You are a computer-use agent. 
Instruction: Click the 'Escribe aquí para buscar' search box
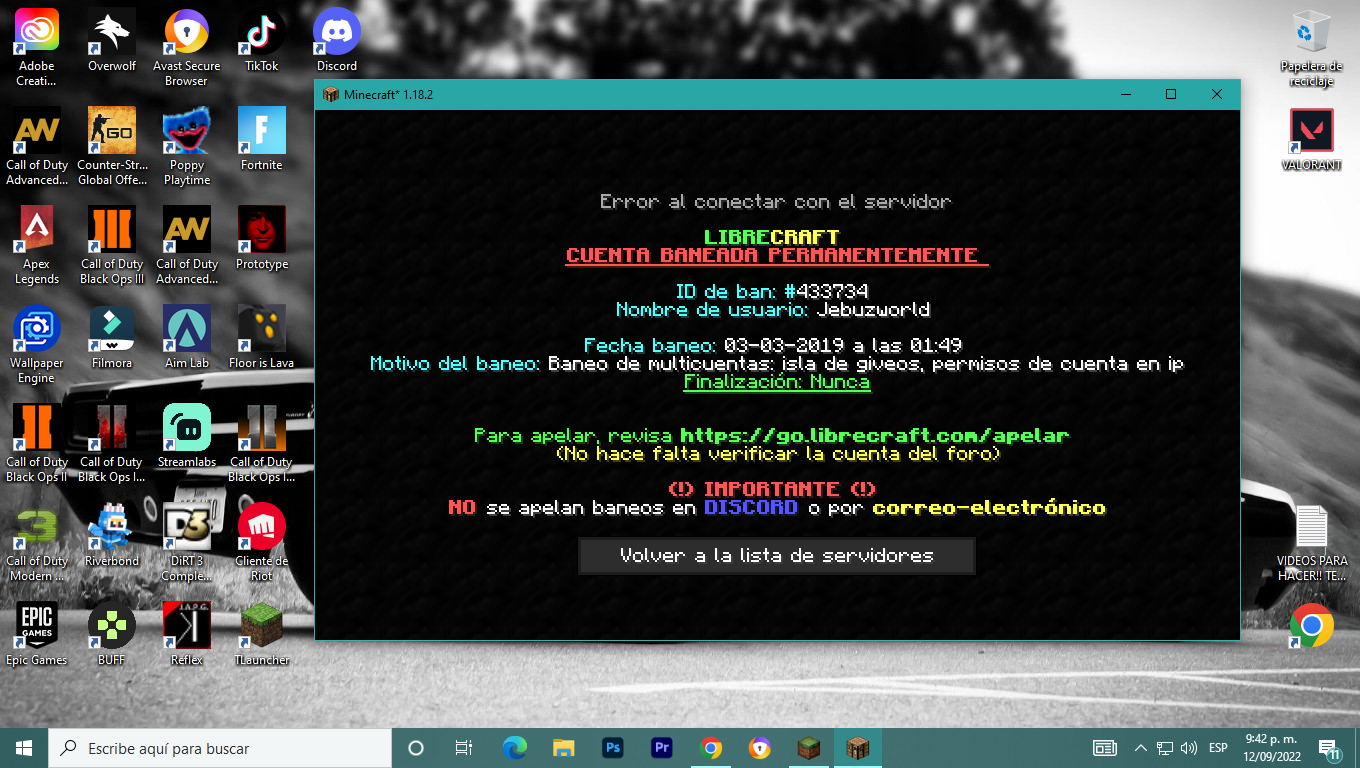(220, 748)
